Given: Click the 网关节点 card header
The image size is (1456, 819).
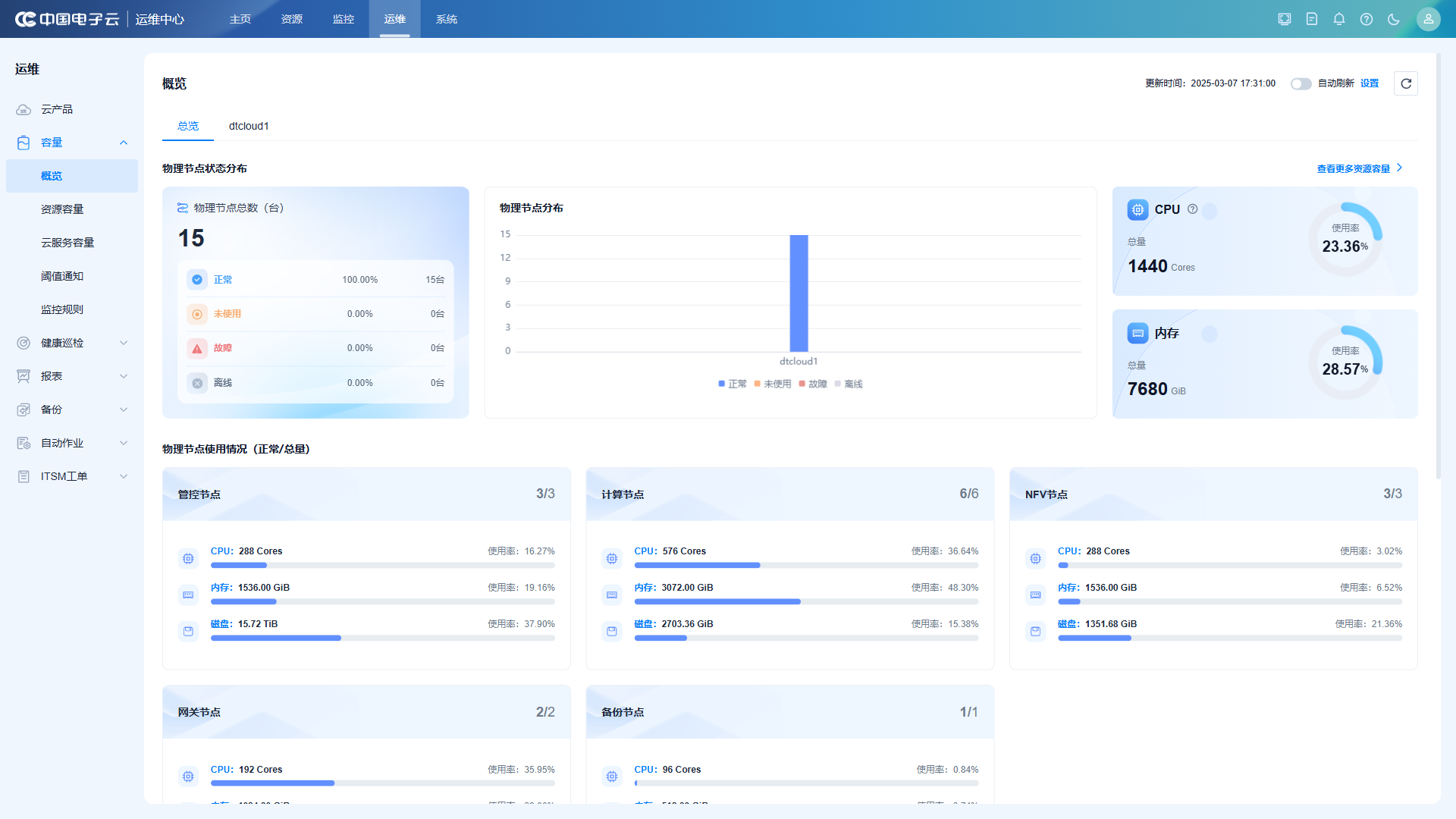Looking at the screenshot, I should tap(366, 712).
